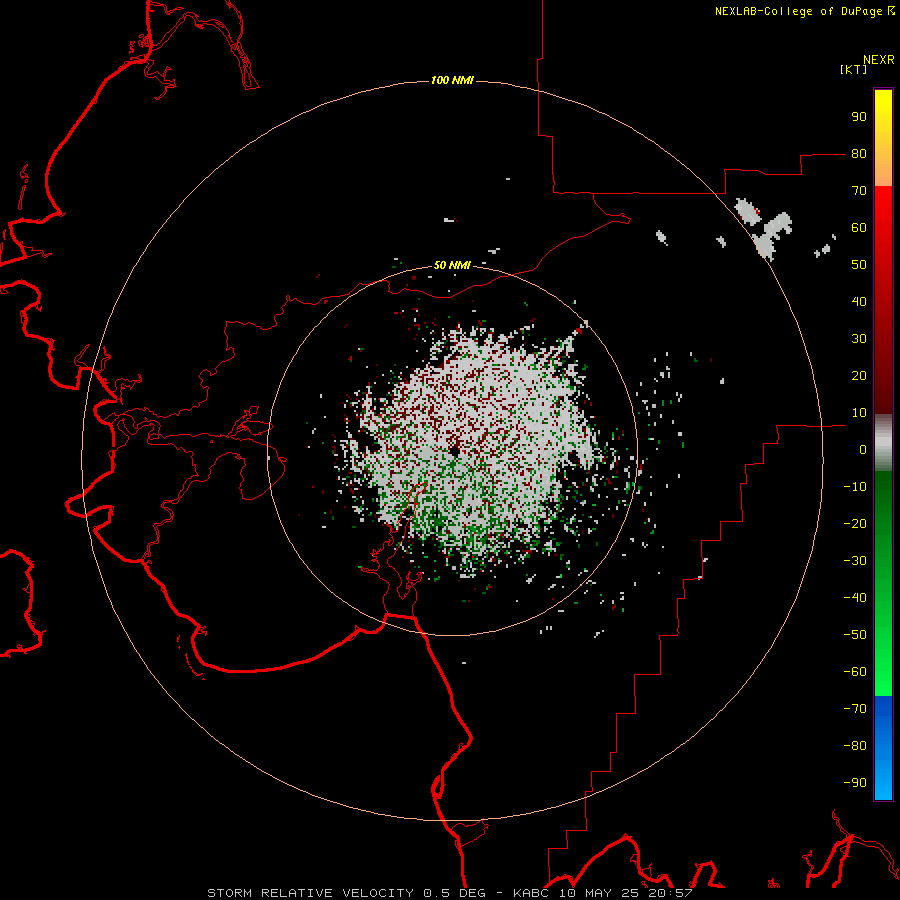
Task: Click the NEXLAB-College of DuPage credit text
Action: pyautogui.click(x=804, y=11)
